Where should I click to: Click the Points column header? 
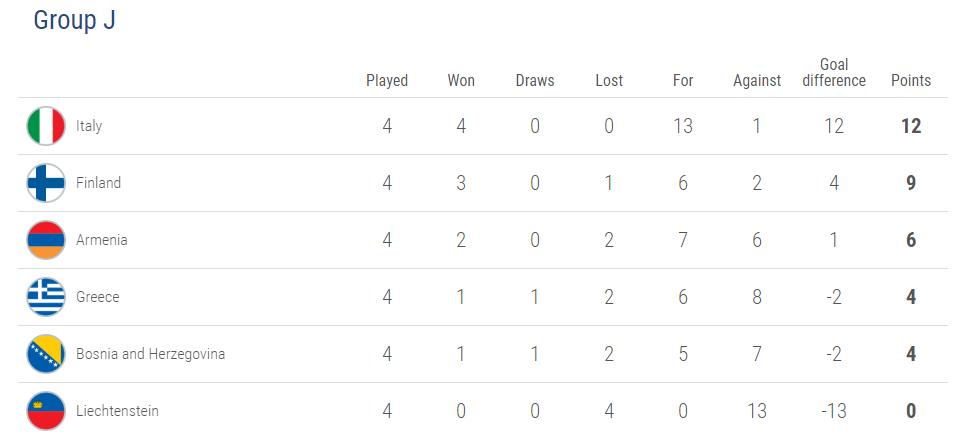coord(910,81)
